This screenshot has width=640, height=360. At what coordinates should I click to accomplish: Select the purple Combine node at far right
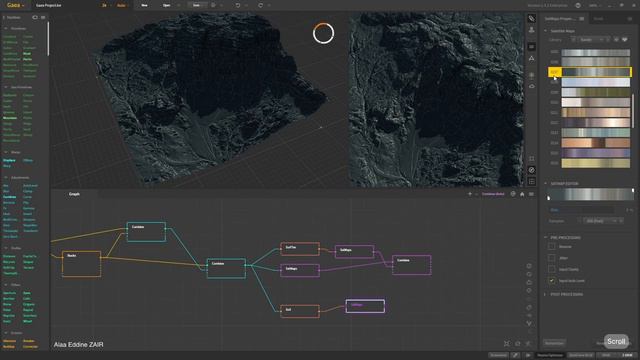point(411,265)
